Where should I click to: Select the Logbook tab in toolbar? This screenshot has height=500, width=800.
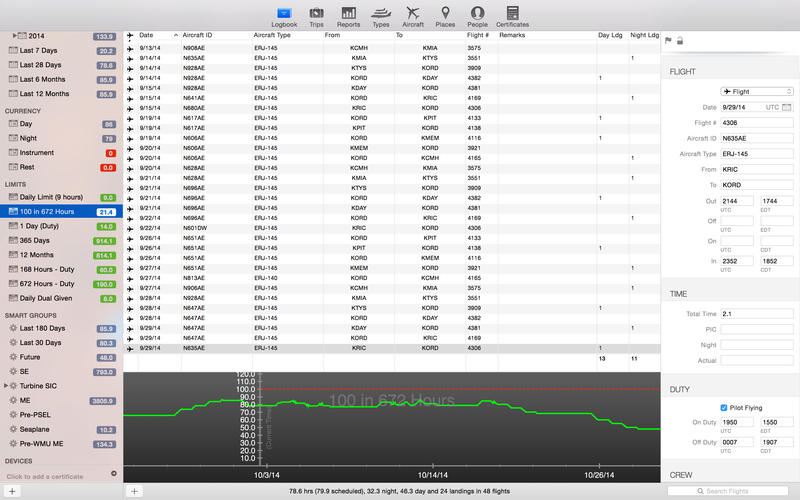tap(284, 15)
